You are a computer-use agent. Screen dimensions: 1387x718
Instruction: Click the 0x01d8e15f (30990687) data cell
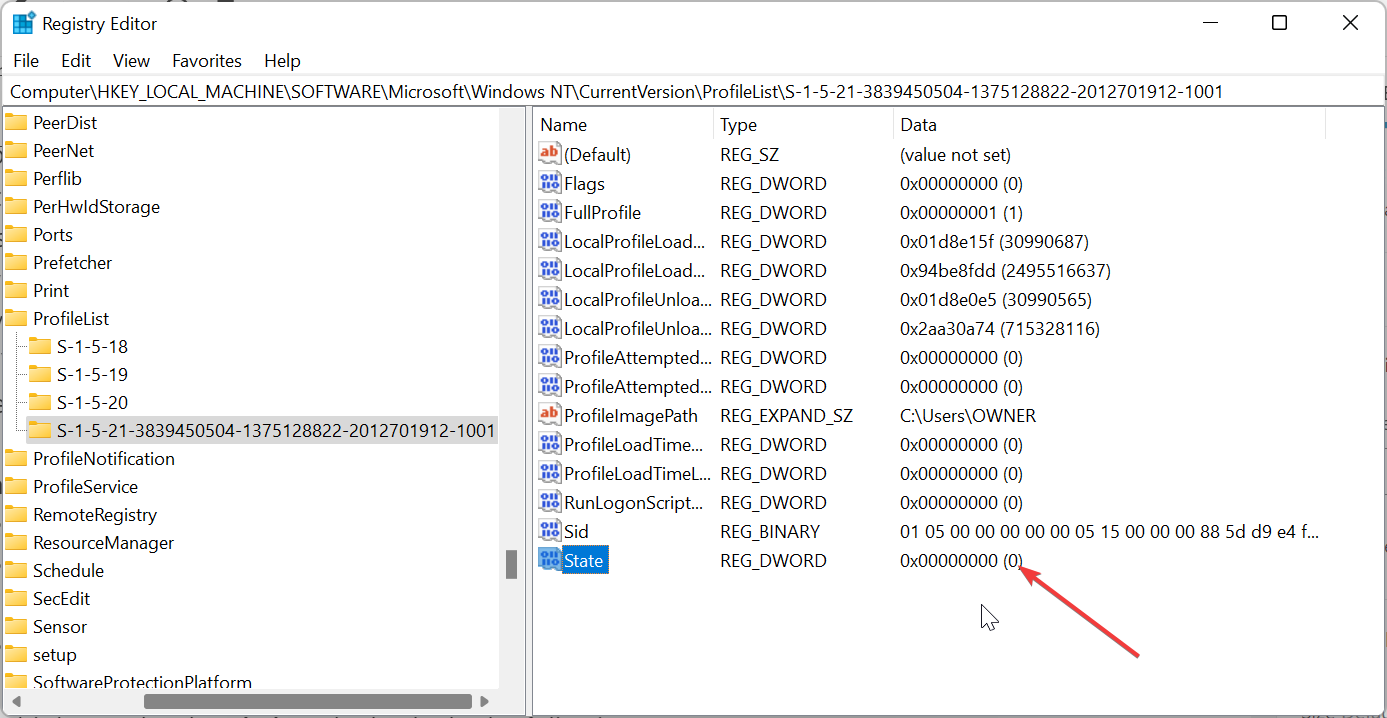pyautogui.click(x=994, y=241)
